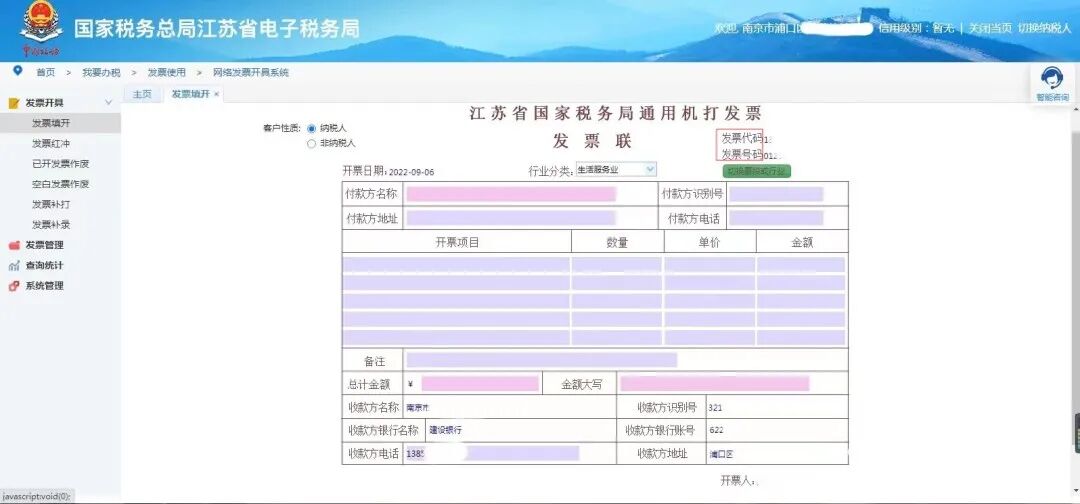Open 已开发票作废 in sidebar
Image resolution: width=1080 pixels, height=504 pixels.
[x=61, y=164]
